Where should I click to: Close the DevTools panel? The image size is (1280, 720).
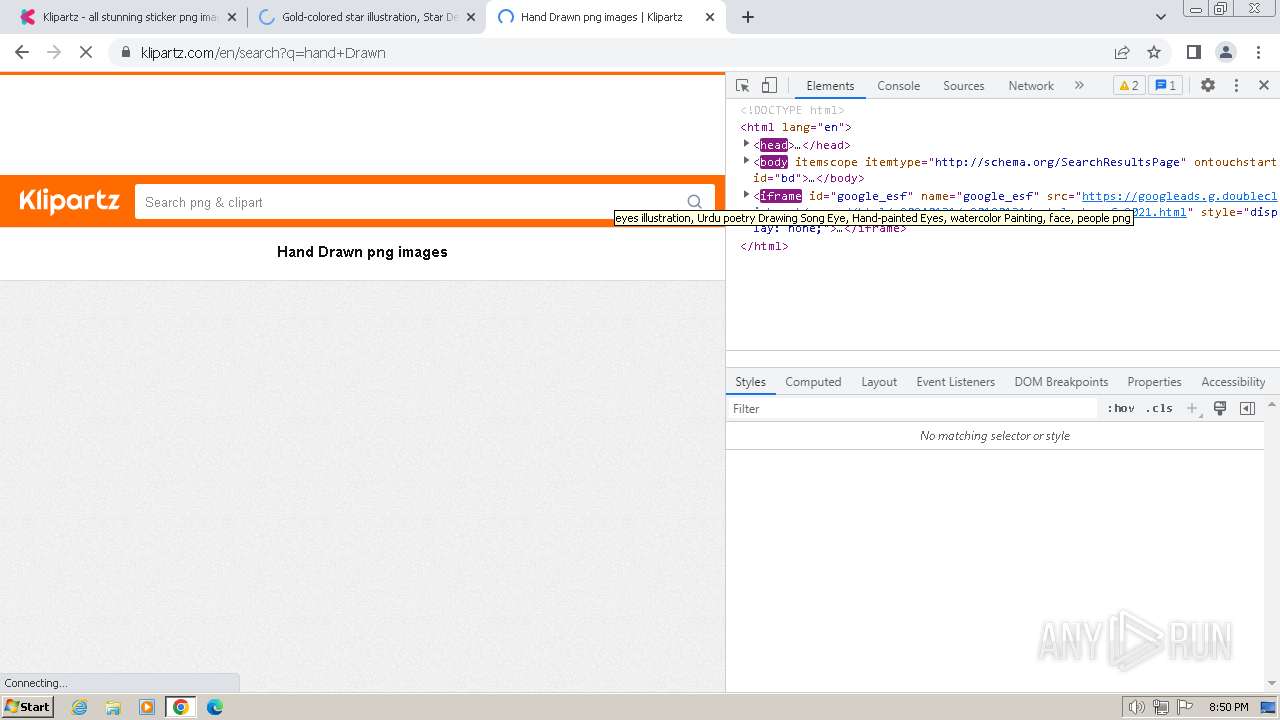click(x=1264, y=86)
